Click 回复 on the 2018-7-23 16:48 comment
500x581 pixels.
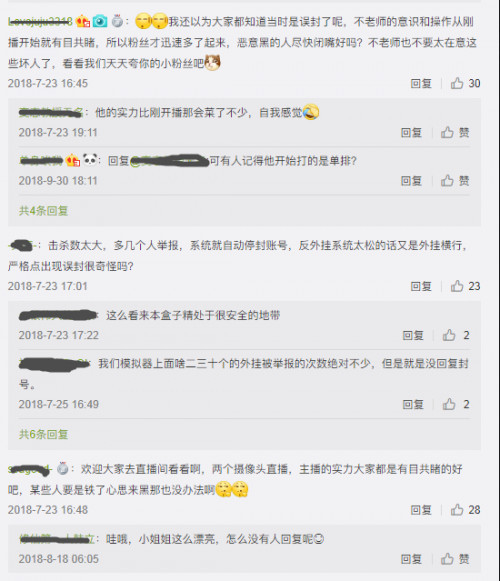[421, 510]
